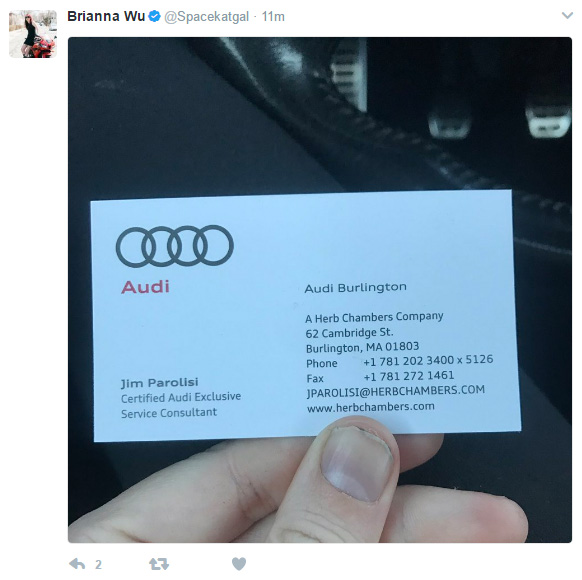
Task: Click the phone number ending x 5126
Action: tap(428, 360)
